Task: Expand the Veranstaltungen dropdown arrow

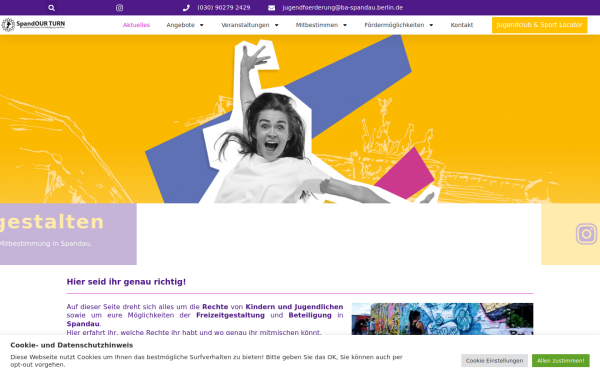Action: [x=277, y=25]
